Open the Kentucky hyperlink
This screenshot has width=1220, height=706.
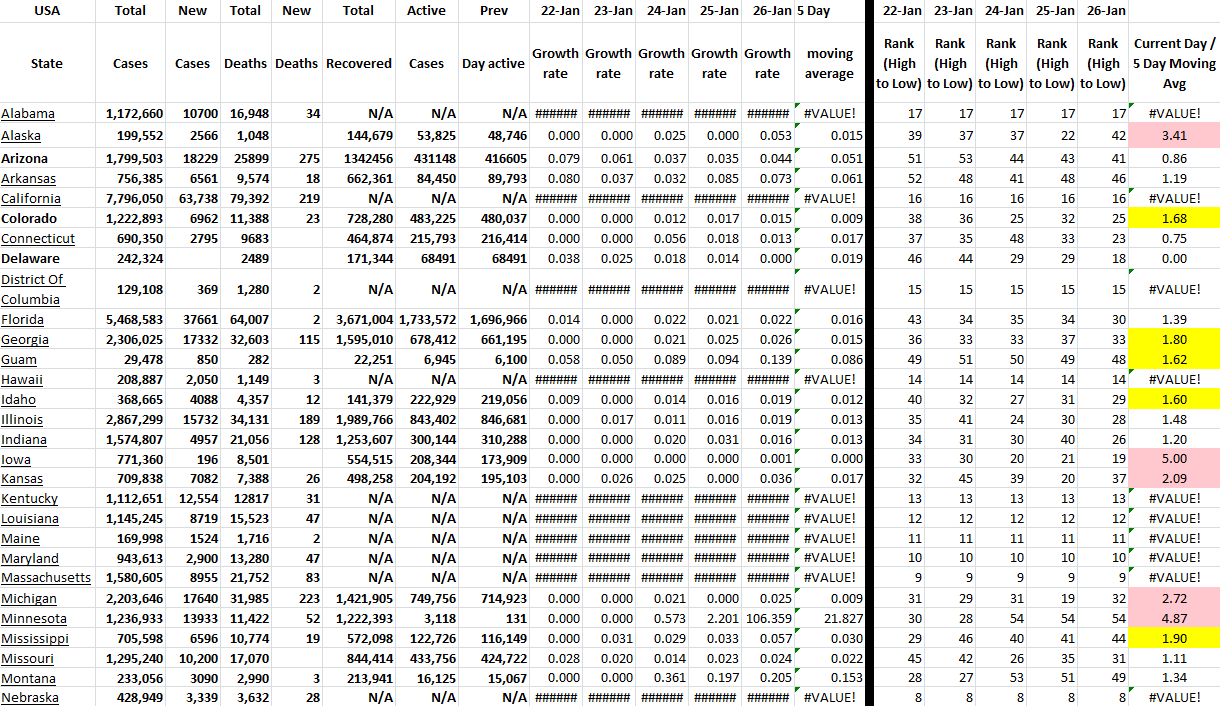pos(30,499)
